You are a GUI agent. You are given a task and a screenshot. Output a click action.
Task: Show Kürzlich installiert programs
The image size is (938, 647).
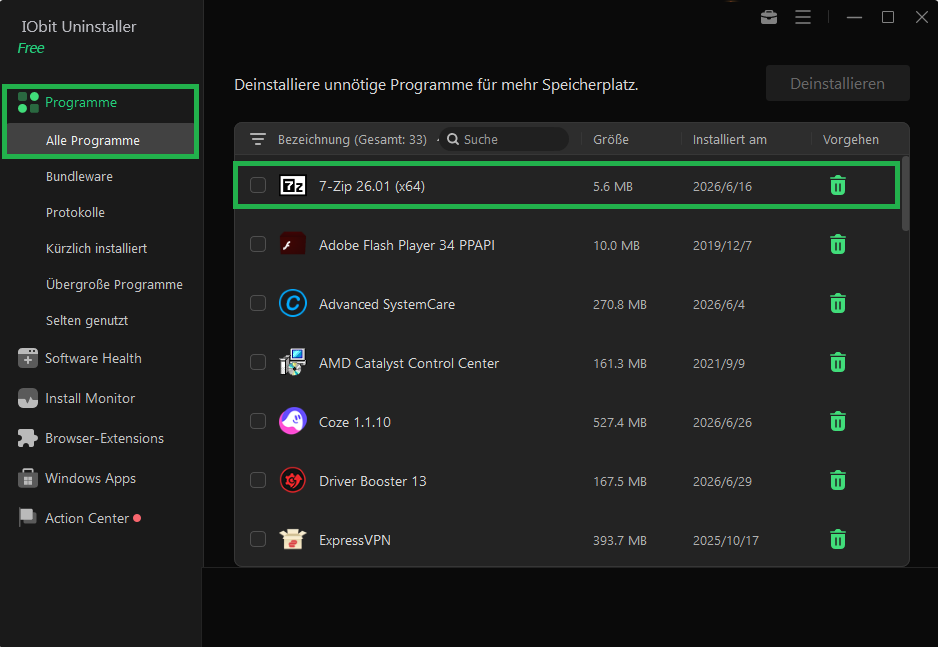click(96, 248)
